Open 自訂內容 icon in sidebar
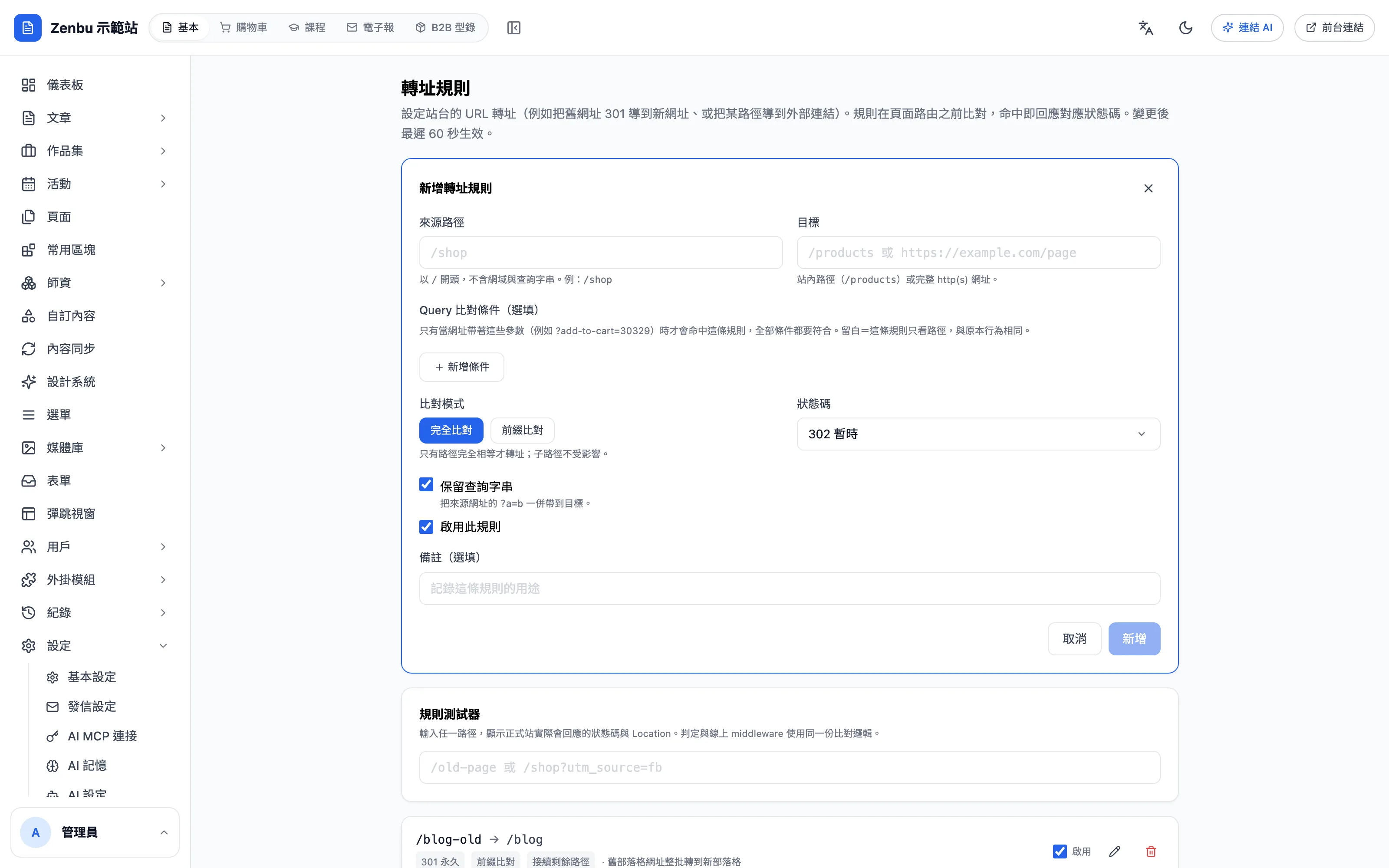Screen dimensions: 1389x868 tap(29, 316)
